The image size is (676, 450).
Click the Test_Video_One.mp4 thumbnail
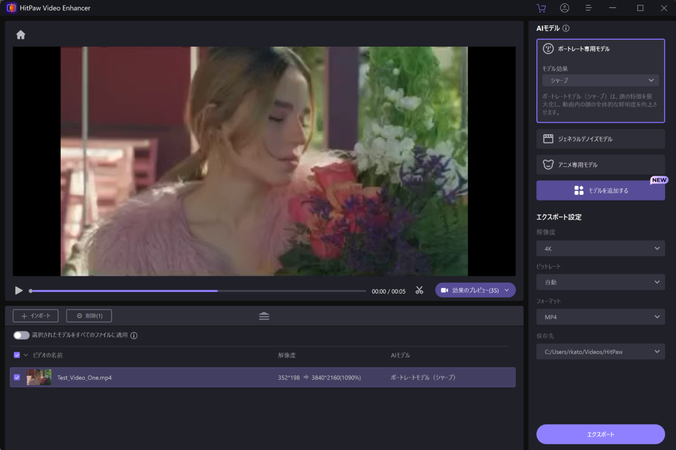(39, 378)
